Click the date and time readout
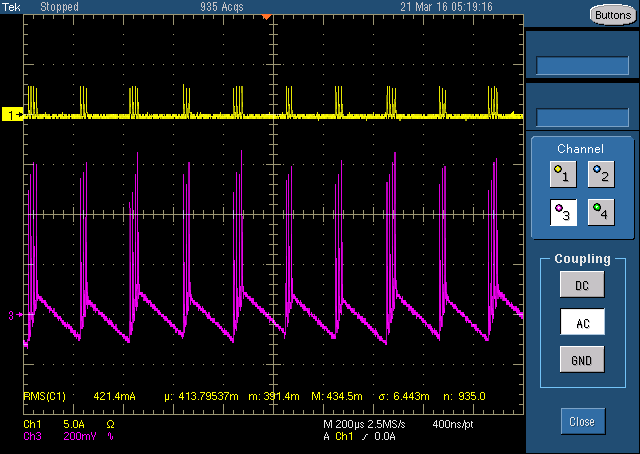 (447, 7)
